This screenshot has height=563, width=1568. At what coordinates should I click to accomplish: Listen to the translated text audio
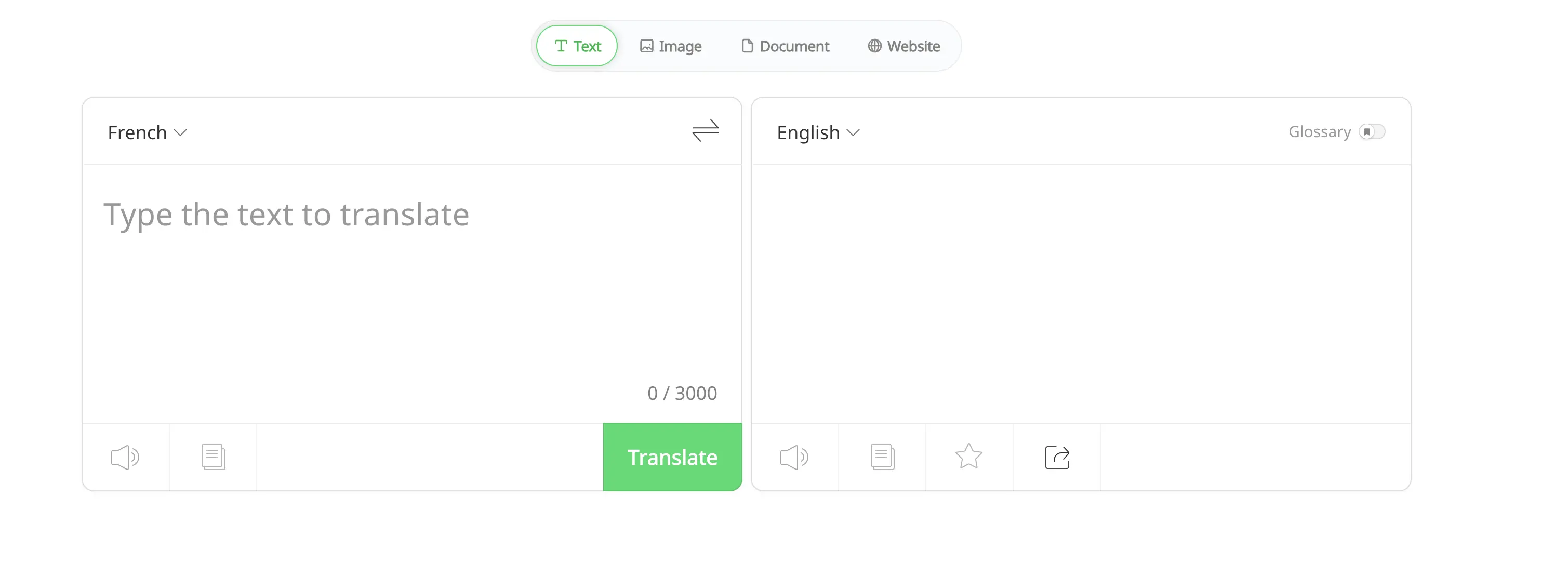[794, 457]
